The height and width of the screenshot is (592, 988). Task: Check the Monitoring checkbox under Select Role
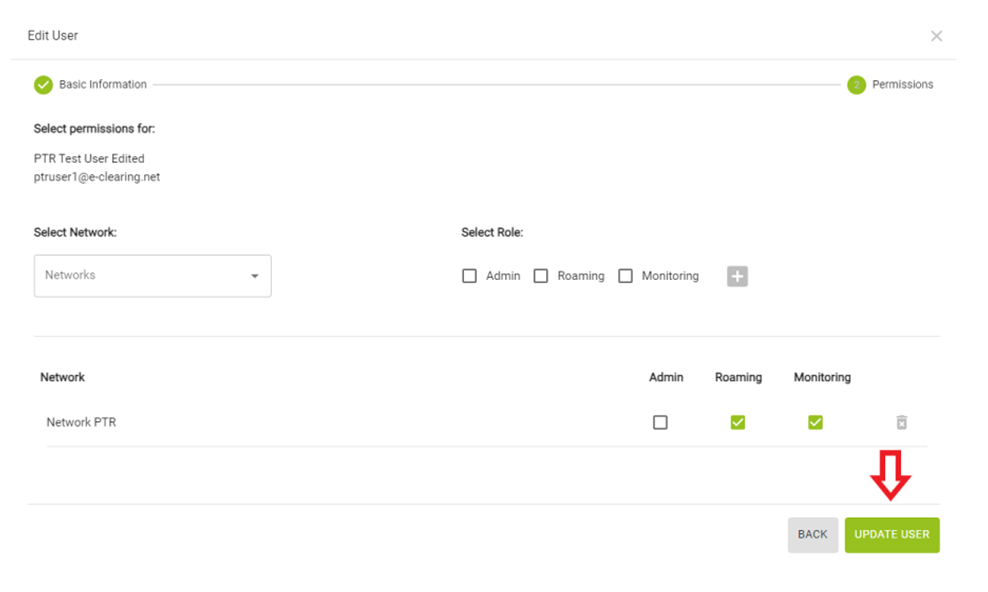tap(625, 276)
